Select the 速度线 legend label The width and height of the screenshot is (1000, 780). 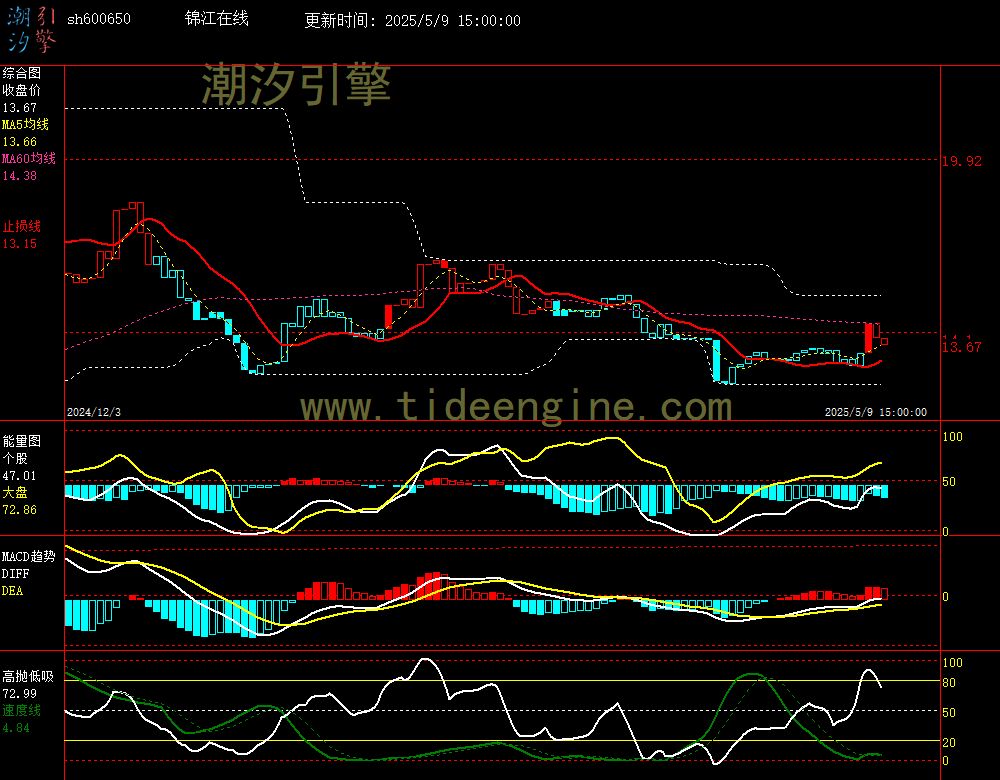pyautogui.click(x=22, y=710)
